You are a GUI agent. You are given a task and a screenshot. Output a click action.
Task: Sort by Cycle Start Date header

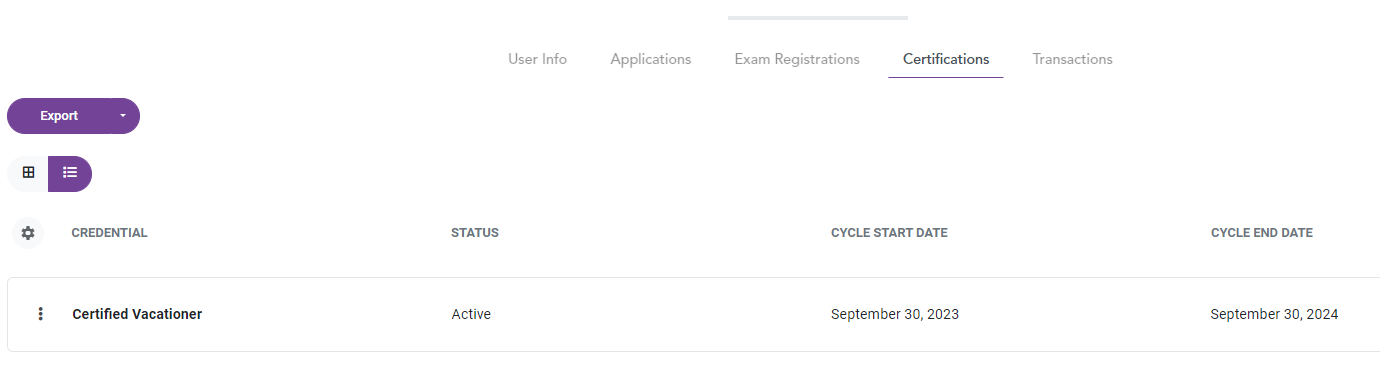click(889, 233)
